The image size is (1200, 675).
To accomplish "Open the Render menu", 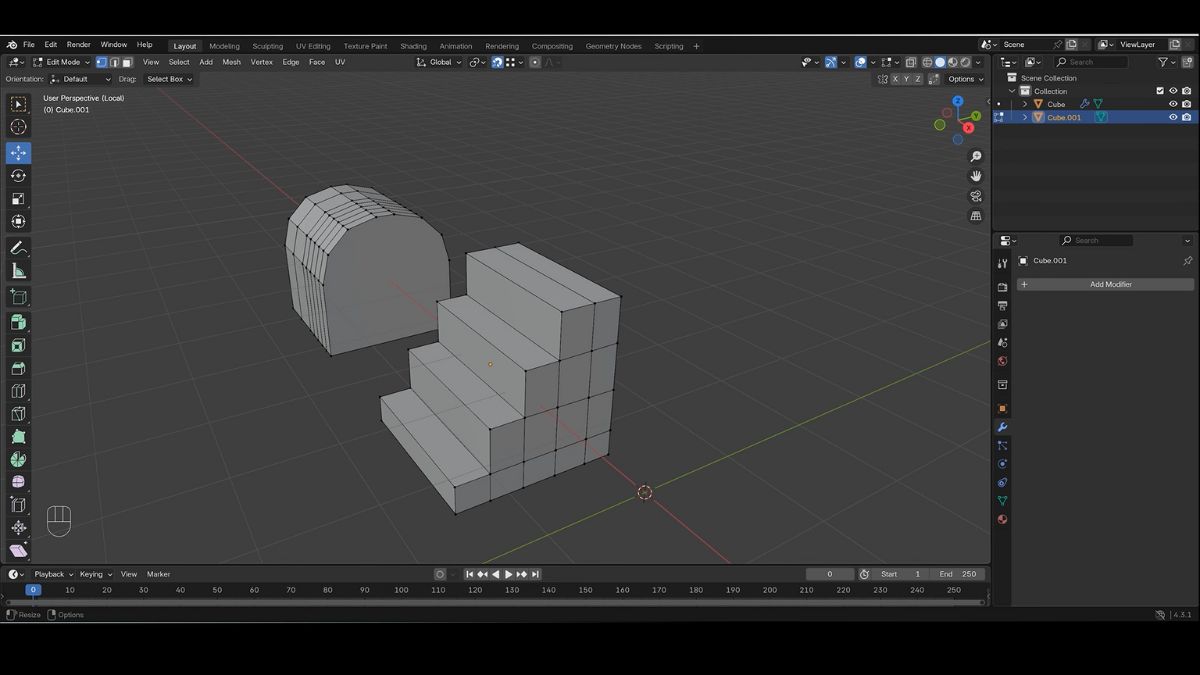I will tap(79, 45).
